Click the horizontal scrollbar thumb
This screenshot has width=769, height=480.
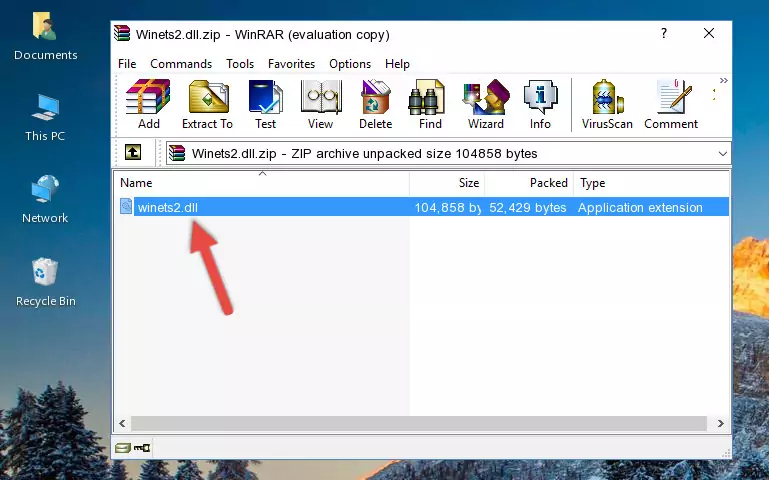point(419,423)
